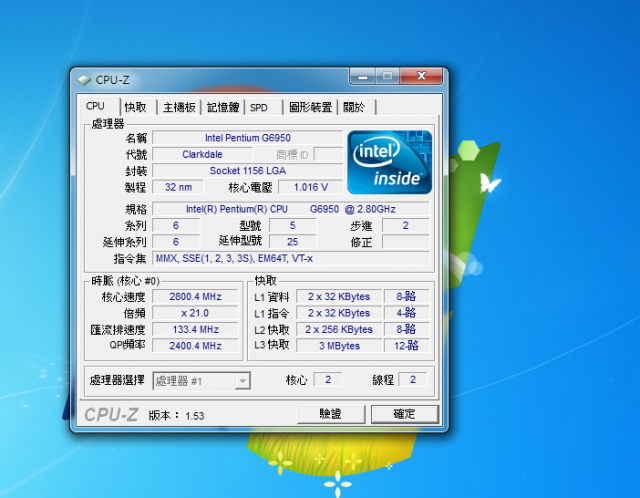Click the 線程 count value

(413, 380)
